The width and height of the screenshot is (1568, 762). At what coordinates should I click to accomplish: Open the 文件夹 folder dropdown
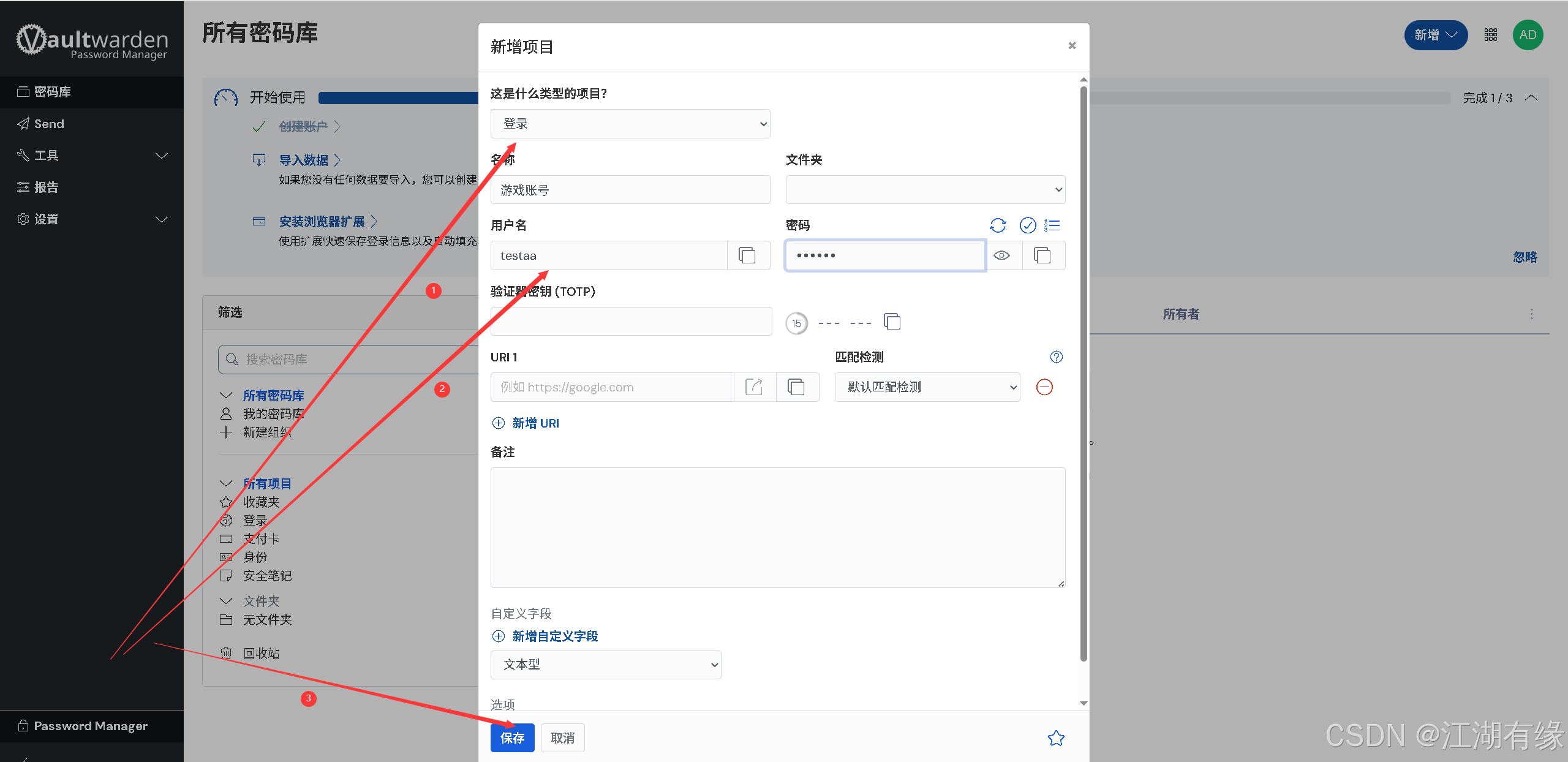pos(925,190)
